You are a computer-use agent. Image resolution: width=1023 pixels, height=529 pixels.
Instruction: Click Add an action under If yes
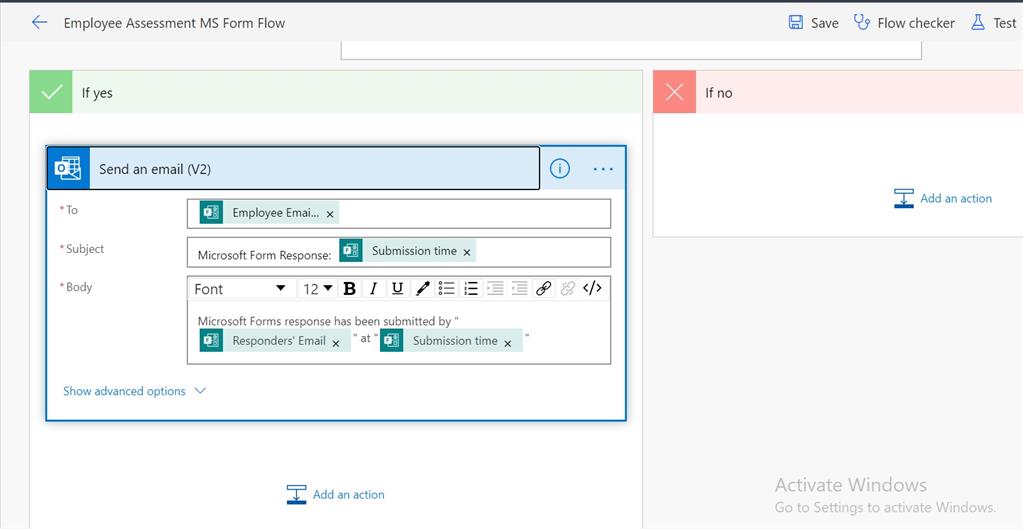[x=336, y=494]
